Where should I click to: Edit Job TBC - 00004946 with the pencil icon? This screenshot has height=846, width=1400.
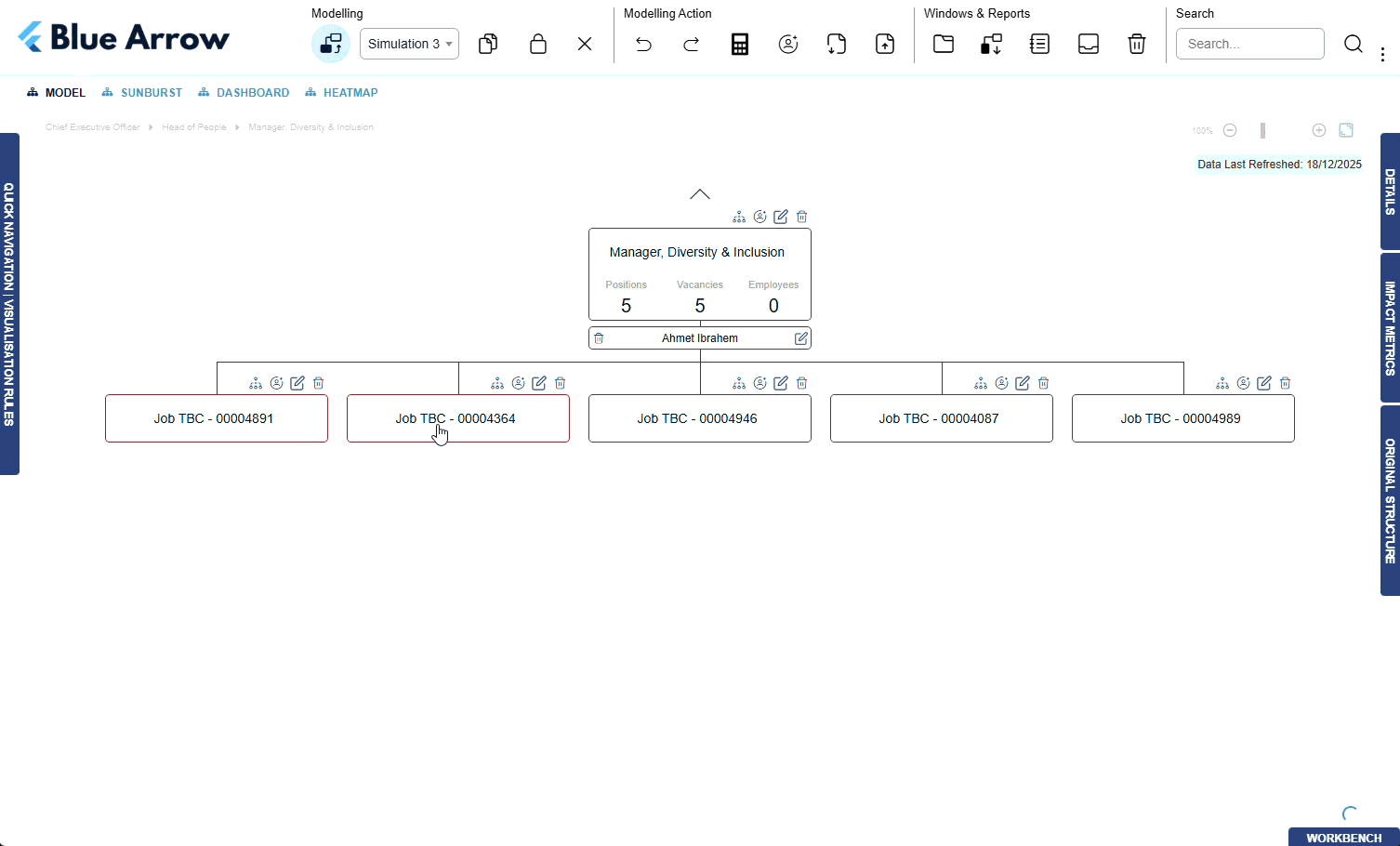[780, 382]
